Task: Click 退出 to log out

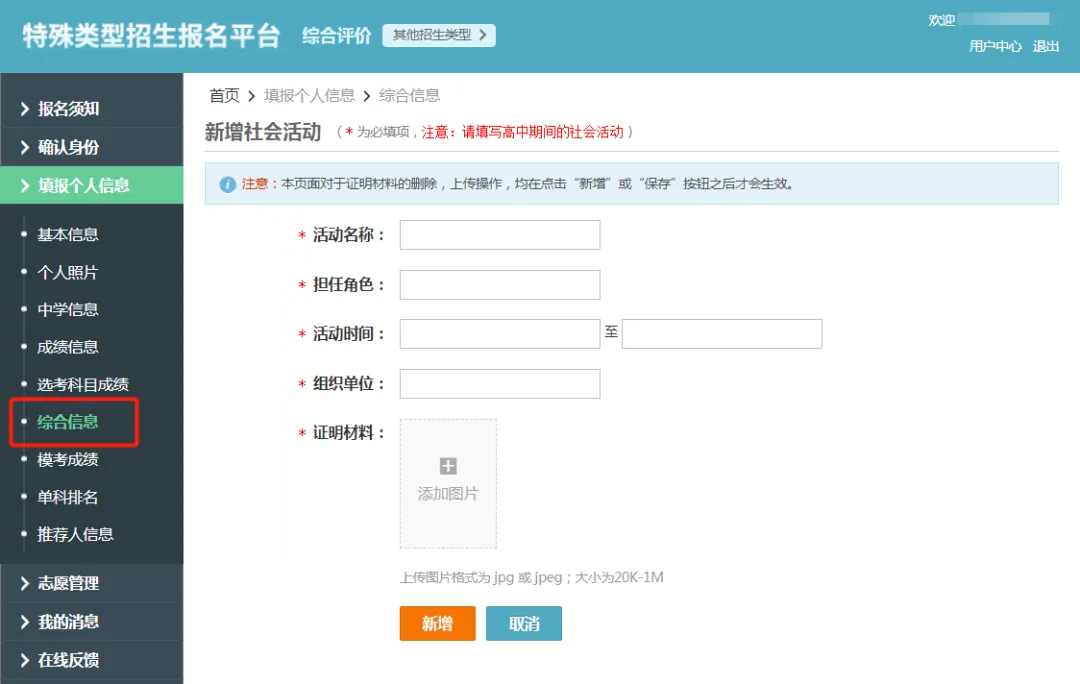Action: coord(1046,46)
